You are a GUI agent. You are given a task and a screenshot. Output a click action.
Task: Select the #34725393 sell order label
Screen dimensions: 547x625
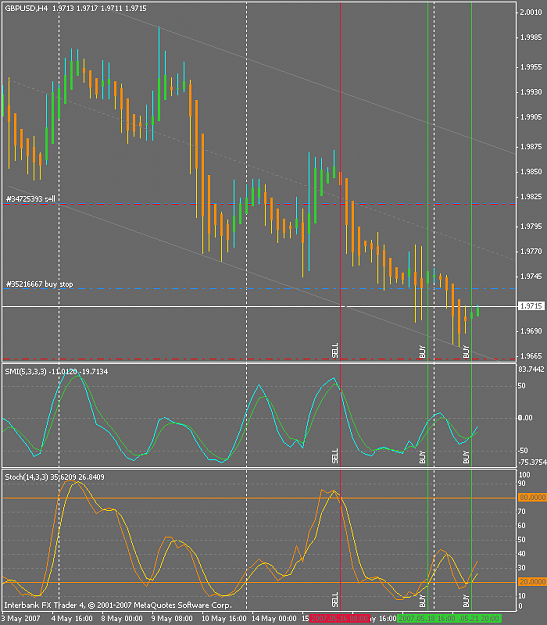(31, 199)
